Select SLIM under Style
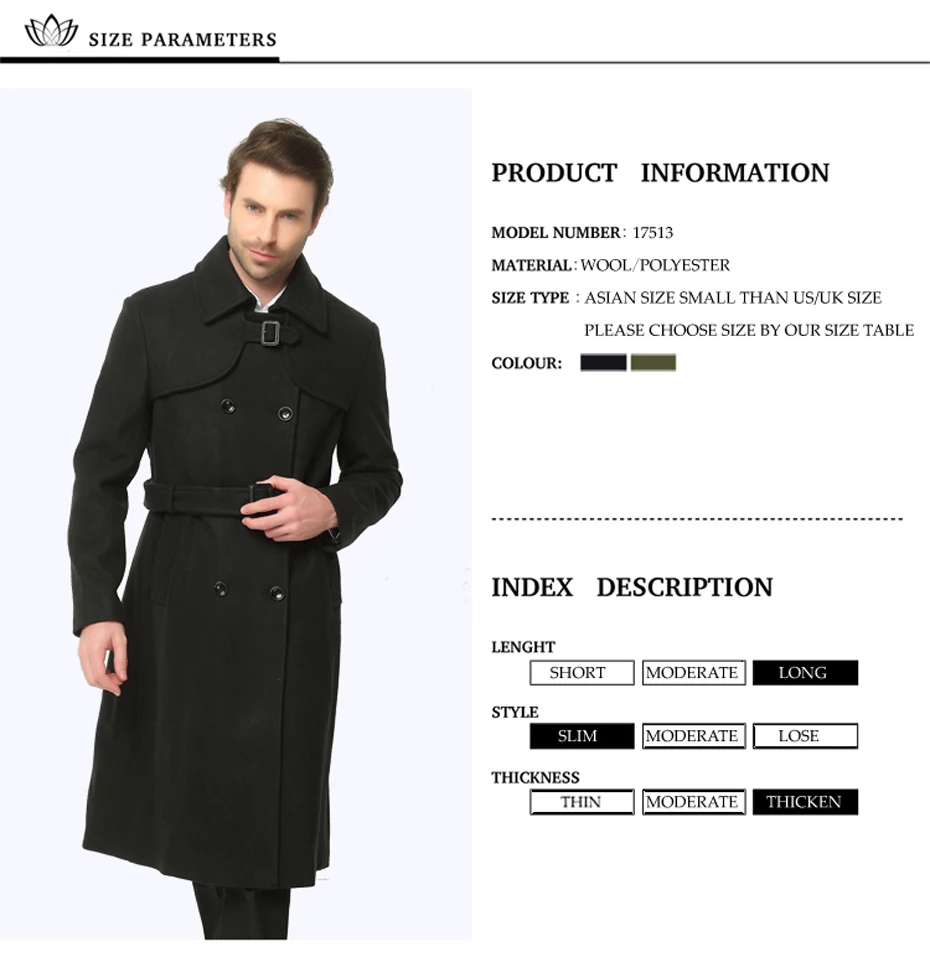Screen dimensions: 930x957 (x=582, y=736)
